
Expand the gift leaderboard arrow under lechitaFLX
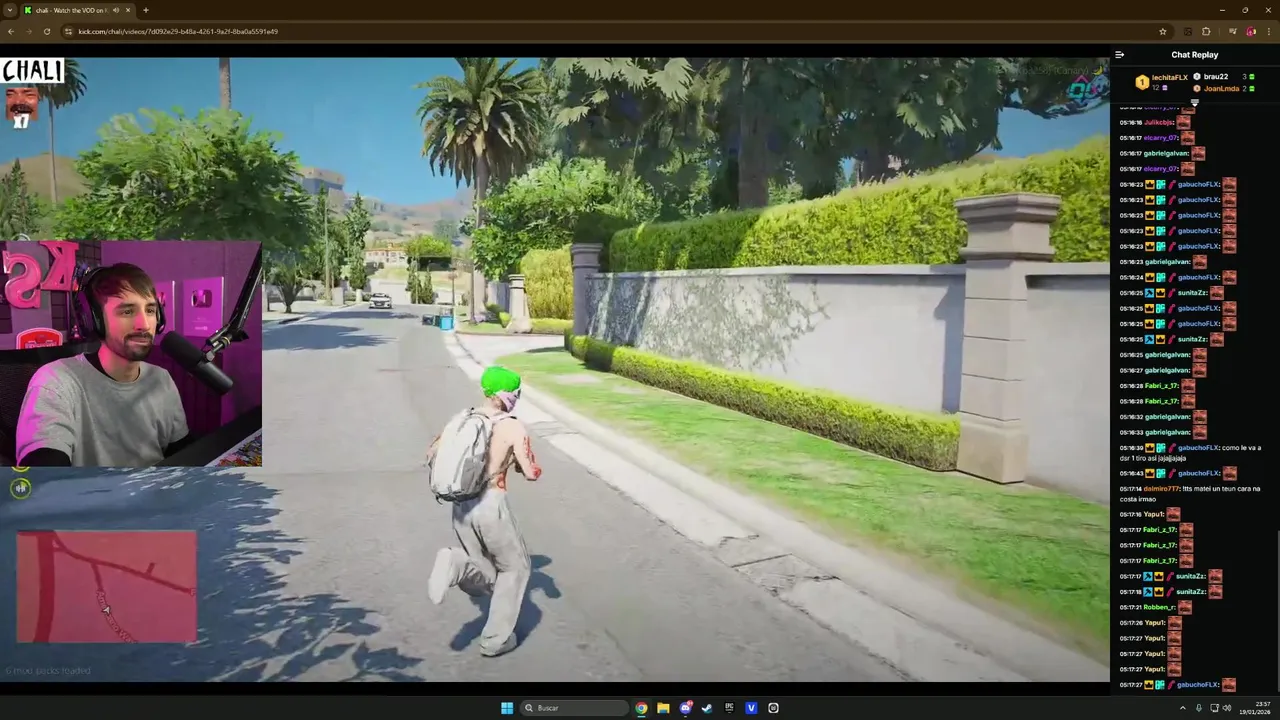1194,101
